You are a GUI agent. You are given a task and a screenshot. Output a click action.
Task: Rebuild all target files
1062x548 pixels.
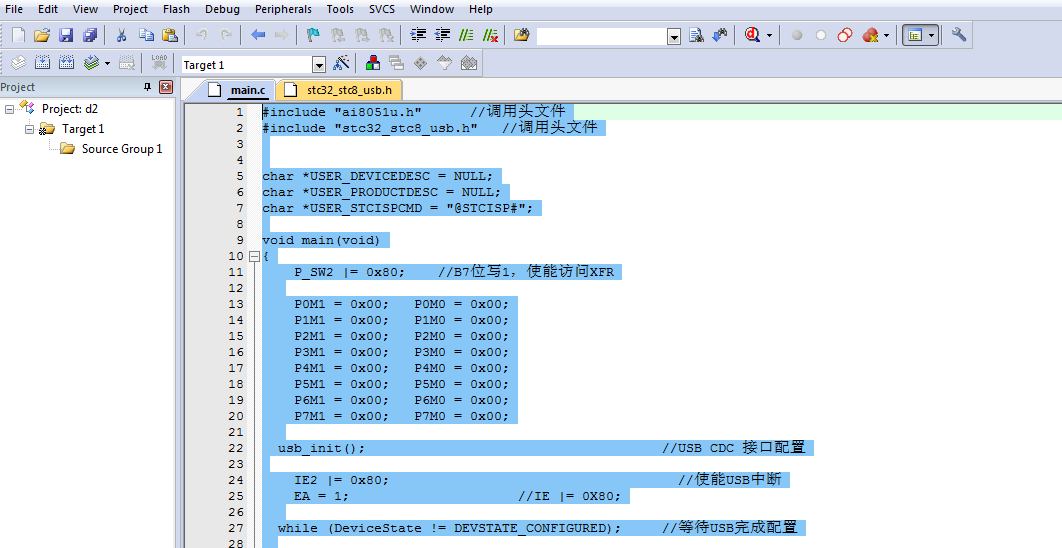point(66,64)
